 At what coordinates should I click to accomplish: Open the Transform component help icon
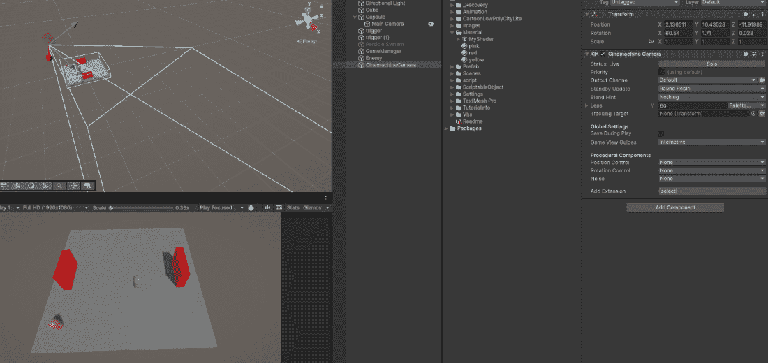tap(746, 14)
